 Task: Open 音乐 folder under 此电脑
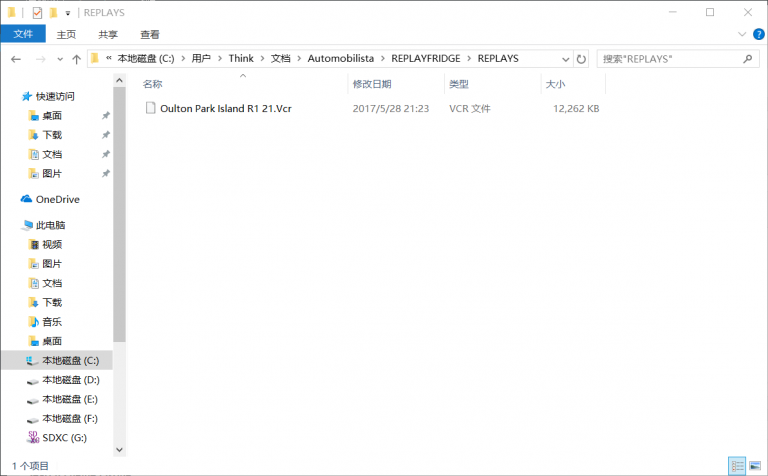52,322
